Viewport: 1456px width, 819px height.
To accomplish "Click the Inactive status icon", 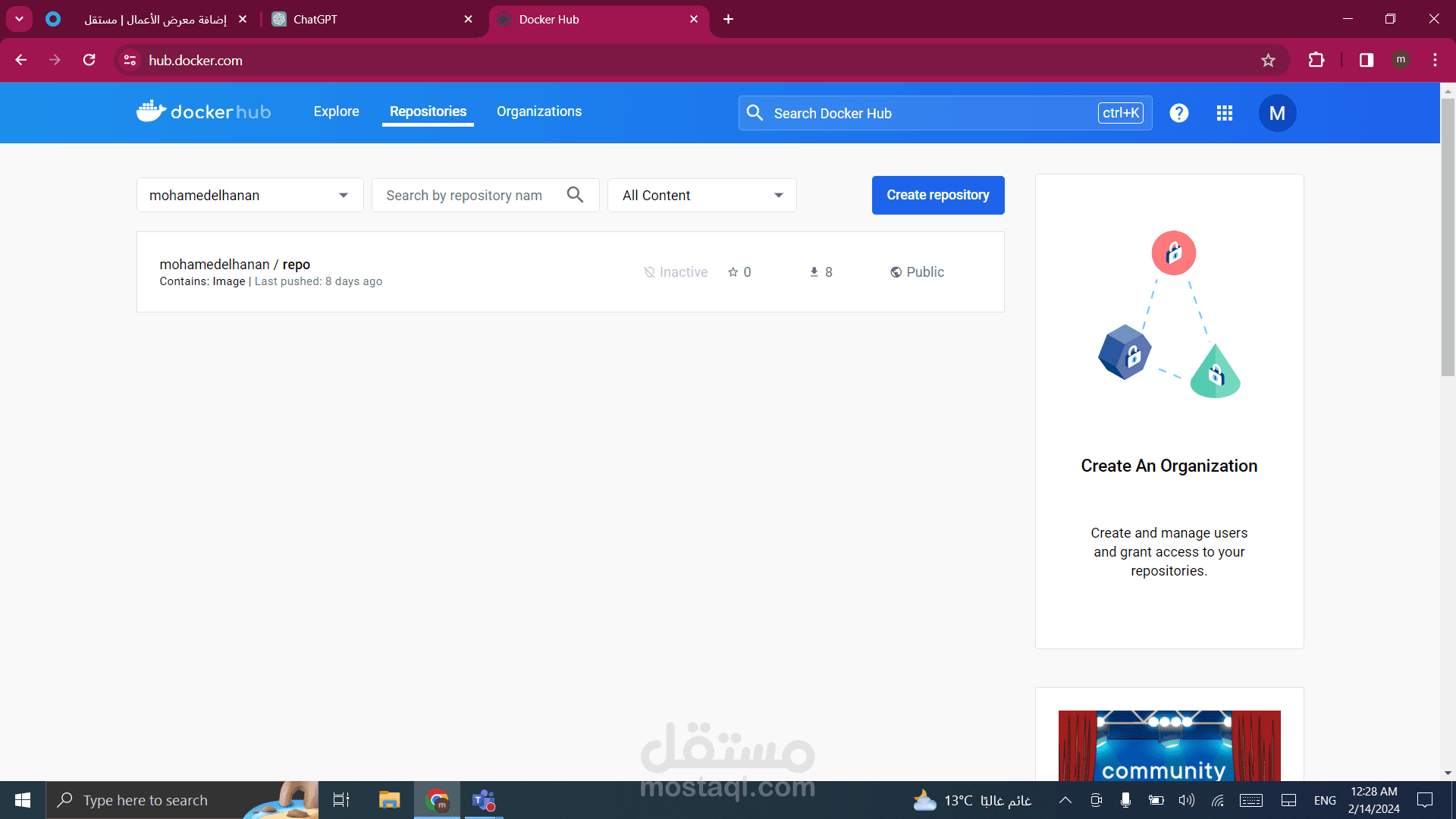I will coord(649,272).
